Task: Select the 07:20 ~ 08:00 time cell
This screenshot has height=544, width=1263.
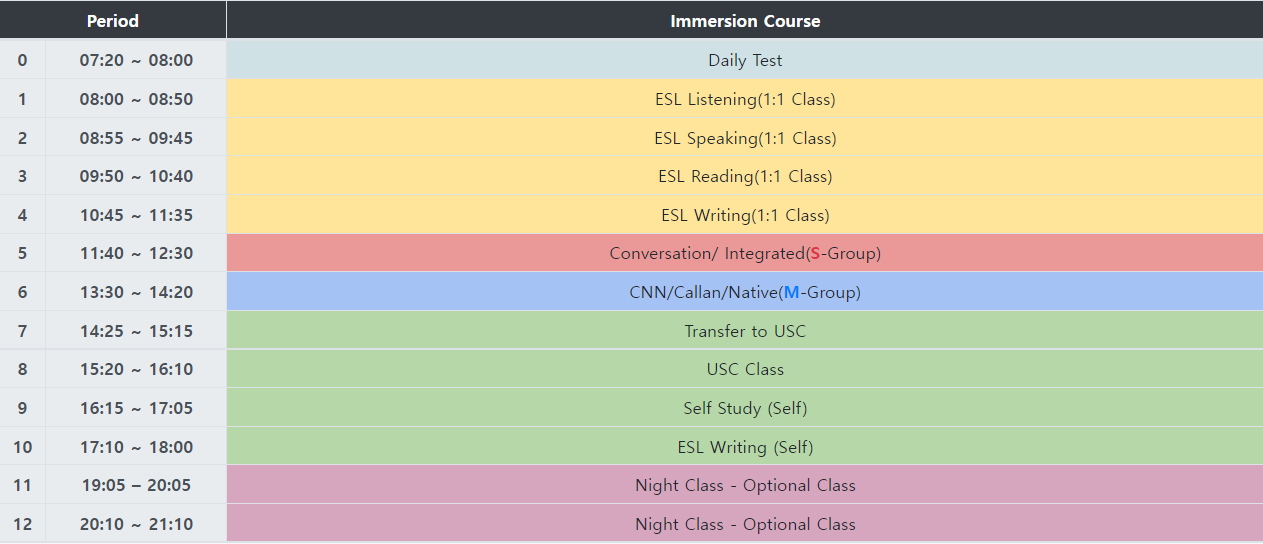Action: tap(136, 60)
